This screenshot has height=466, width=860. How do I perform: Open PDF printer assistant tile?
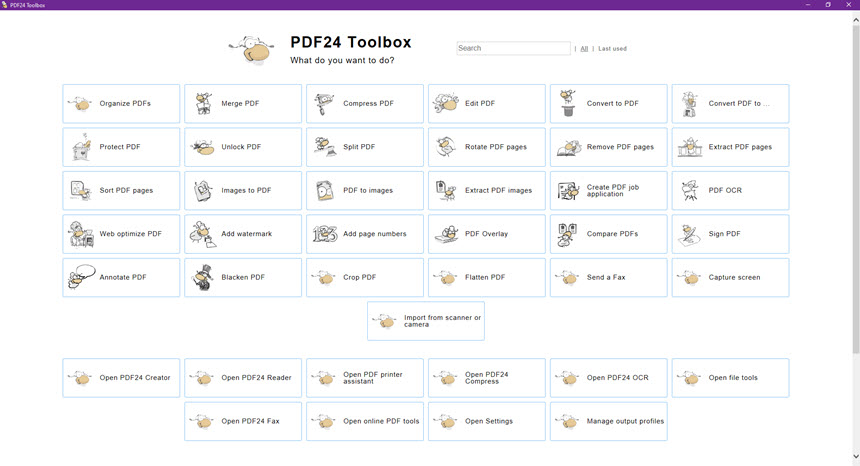pyautogui.click(x=365, y=378)
